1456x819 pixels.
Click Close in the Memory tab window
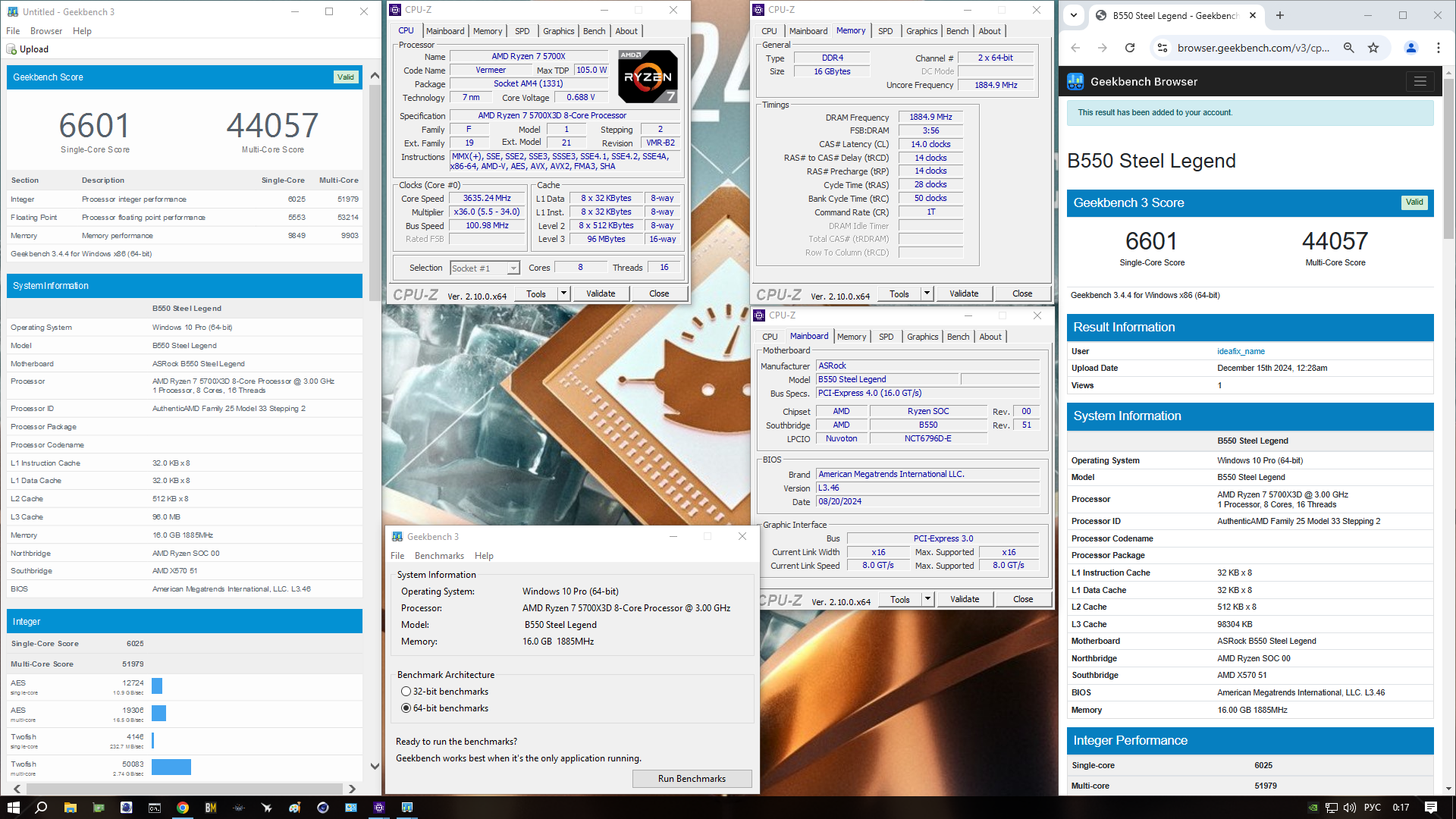(x=1022, y=293)
